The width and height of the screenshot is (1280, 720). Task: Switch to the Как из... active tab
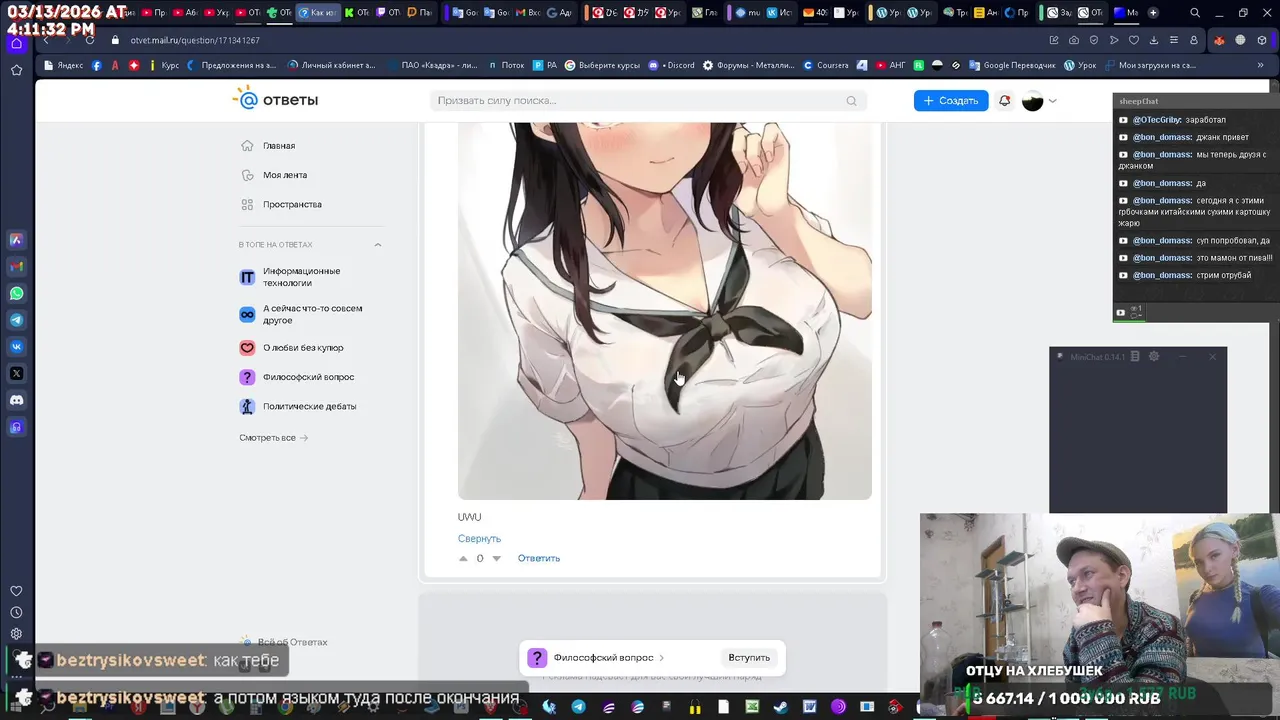click(318, 13)
